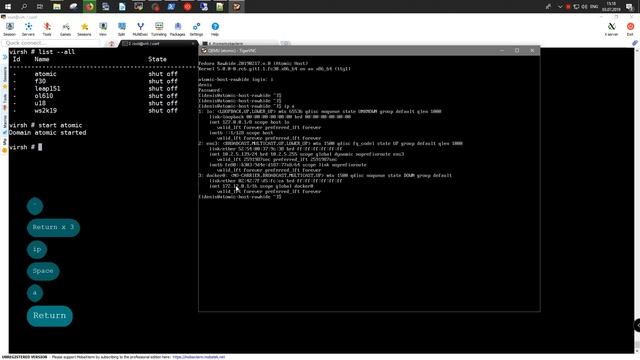Screen dimensions: 640x360
Task: Click the 'ol610' domain name
Action: click(x=44, y=96)
